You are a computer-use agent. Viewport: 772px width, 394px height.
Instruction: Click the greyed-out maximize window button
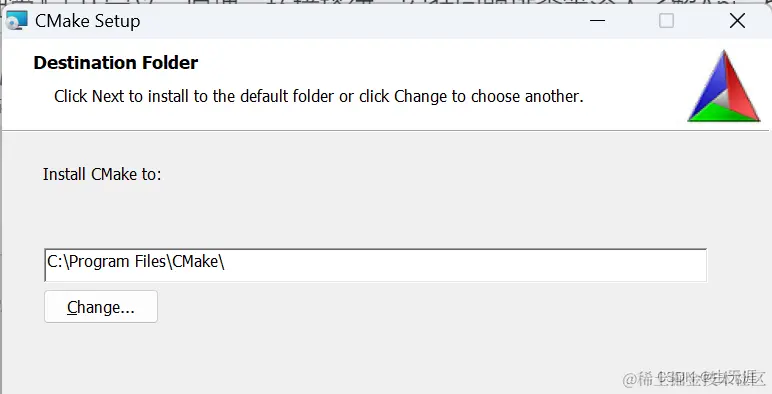(x=666, y=21)
